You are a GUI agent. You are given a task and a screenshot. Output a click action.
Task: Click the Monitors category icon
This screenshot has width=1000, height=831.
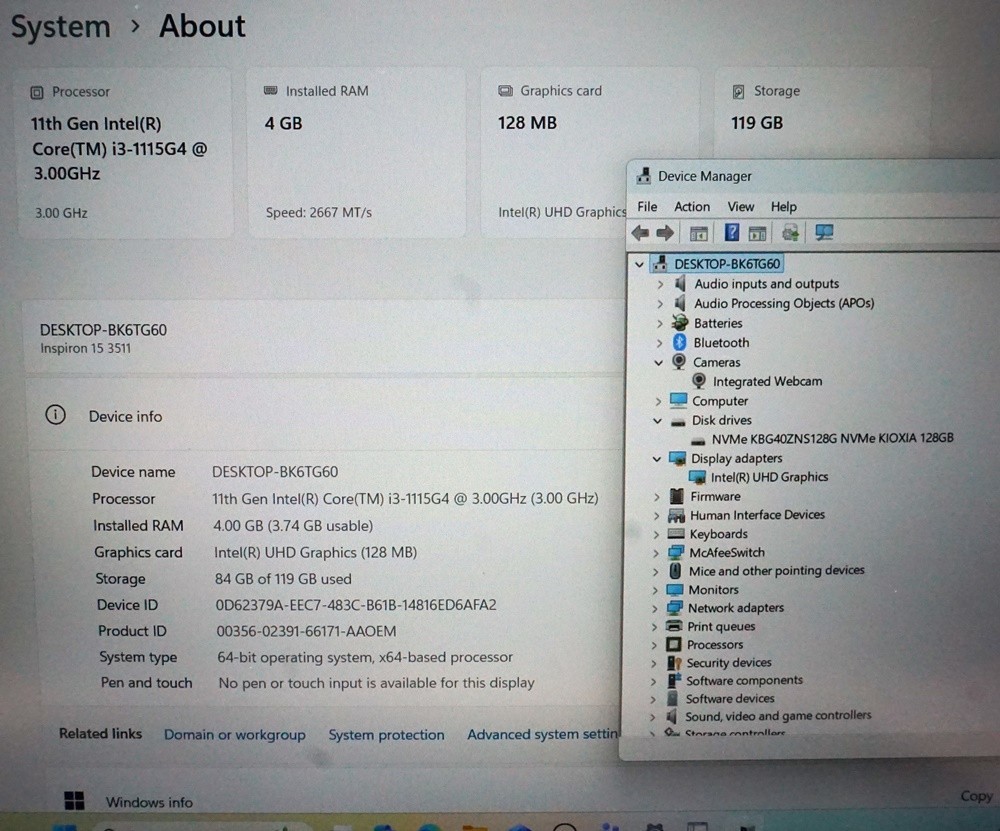pos(675,589)
